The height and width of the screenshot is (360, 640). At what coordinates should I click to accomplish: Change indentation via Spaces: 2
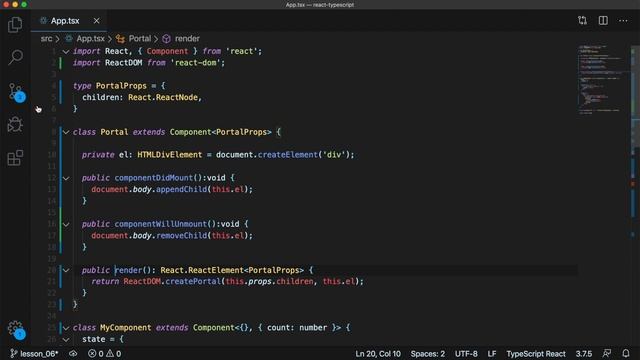[428, 353]
